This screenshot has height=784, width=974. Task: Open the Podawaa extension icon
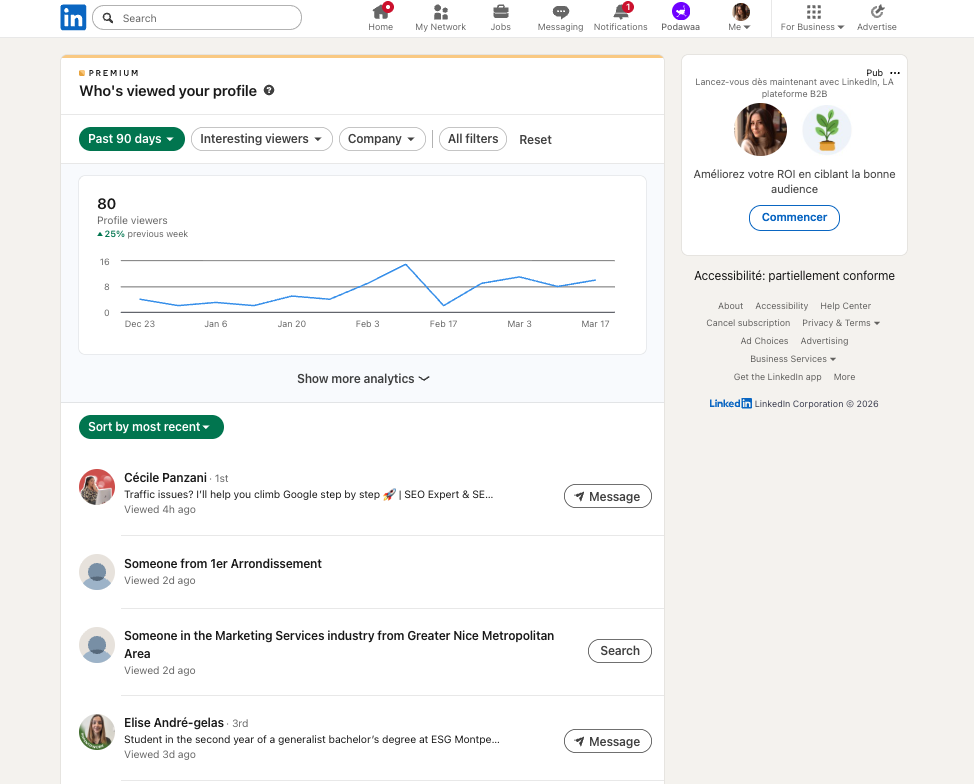tap(681, 11)
